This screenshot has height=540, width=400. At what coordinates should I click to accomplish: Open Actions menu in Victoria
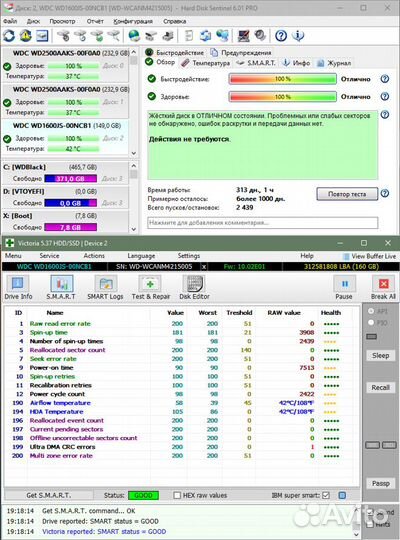pyautogui.click(x=94, y=256)
